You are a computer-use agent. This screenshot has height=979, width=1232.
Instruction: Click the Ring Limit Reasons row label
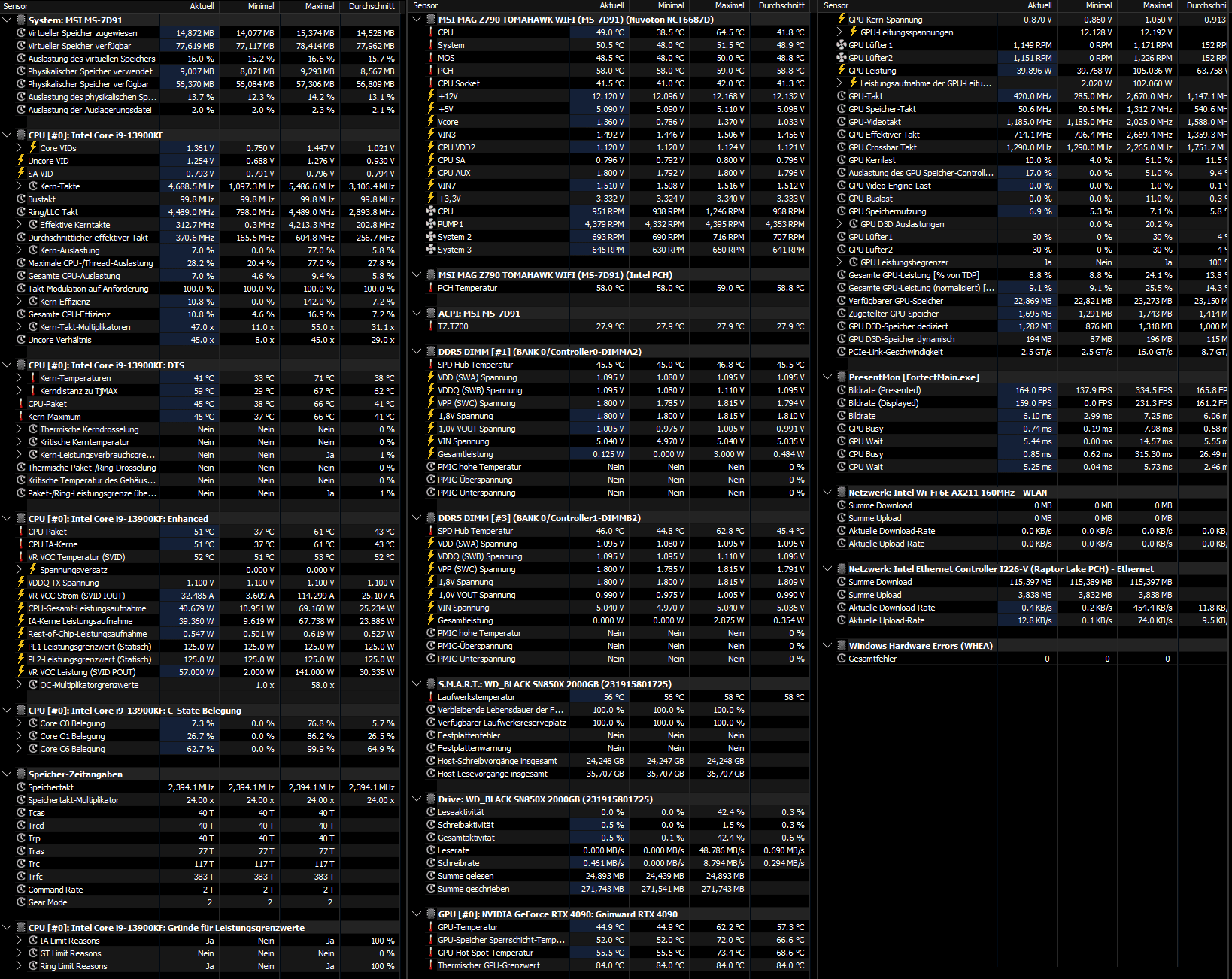click(x=73, y=966)
